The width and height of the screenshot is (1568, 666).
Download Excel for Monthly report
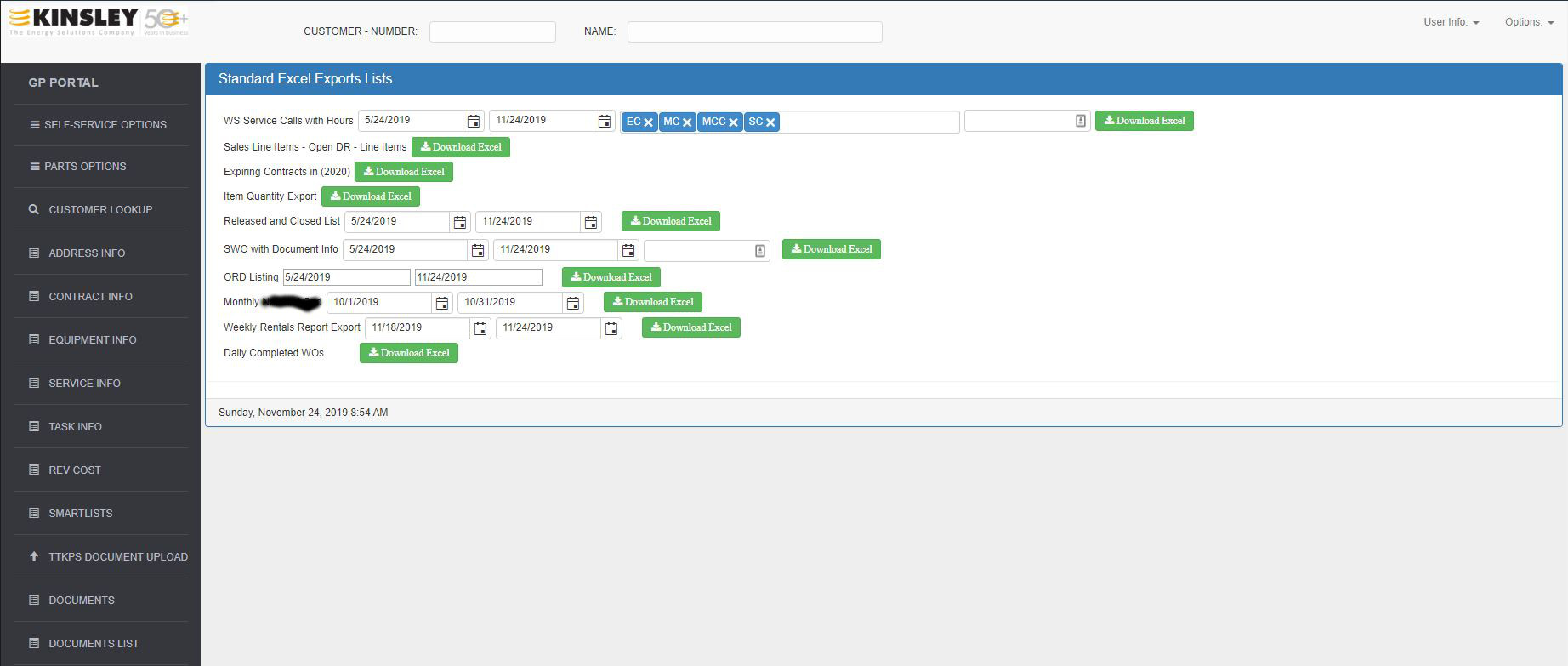pos(653,302)
